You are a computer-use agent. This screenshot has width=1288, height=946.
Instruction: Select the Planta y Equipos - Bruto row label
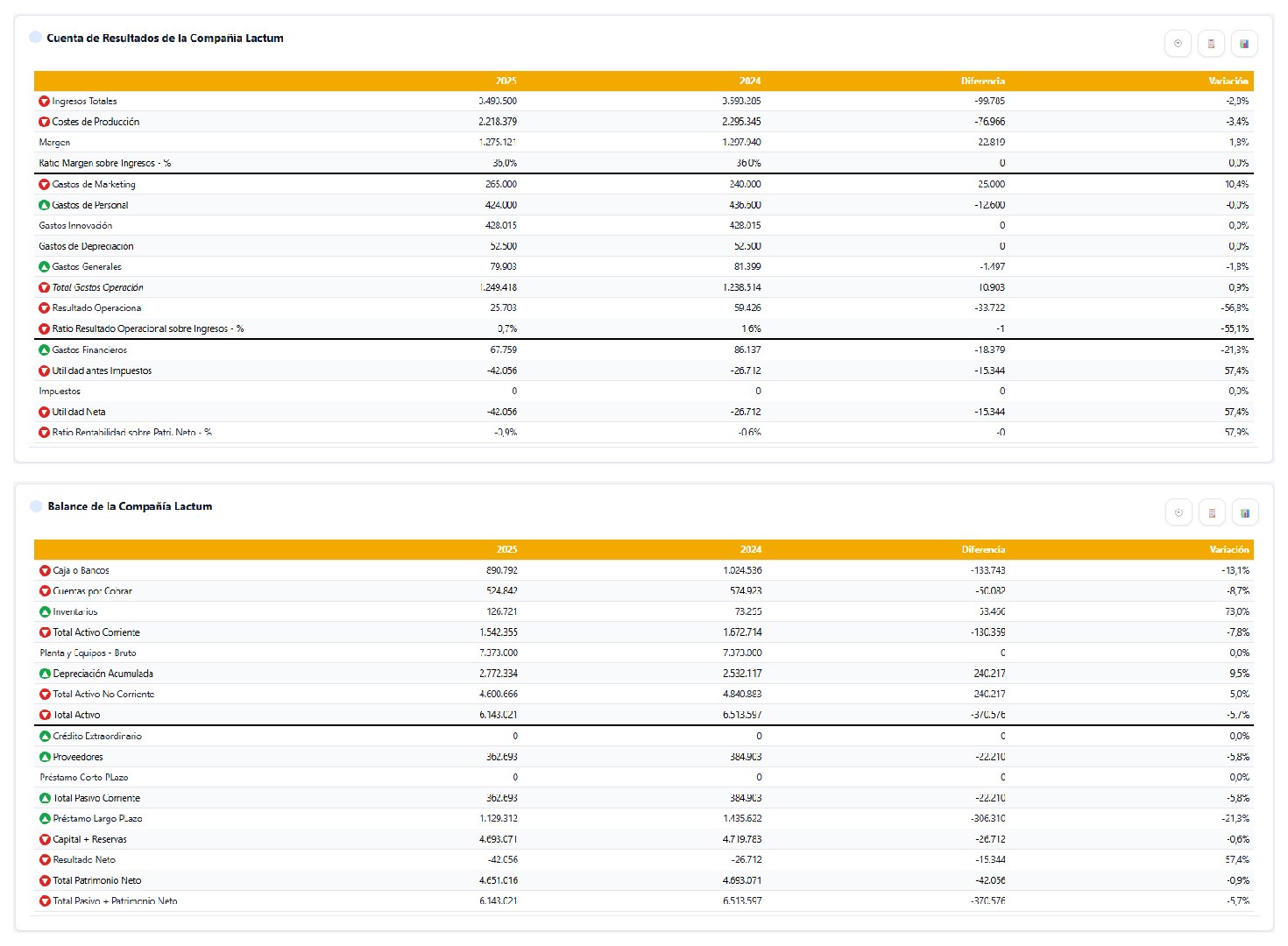pos(88,653)
